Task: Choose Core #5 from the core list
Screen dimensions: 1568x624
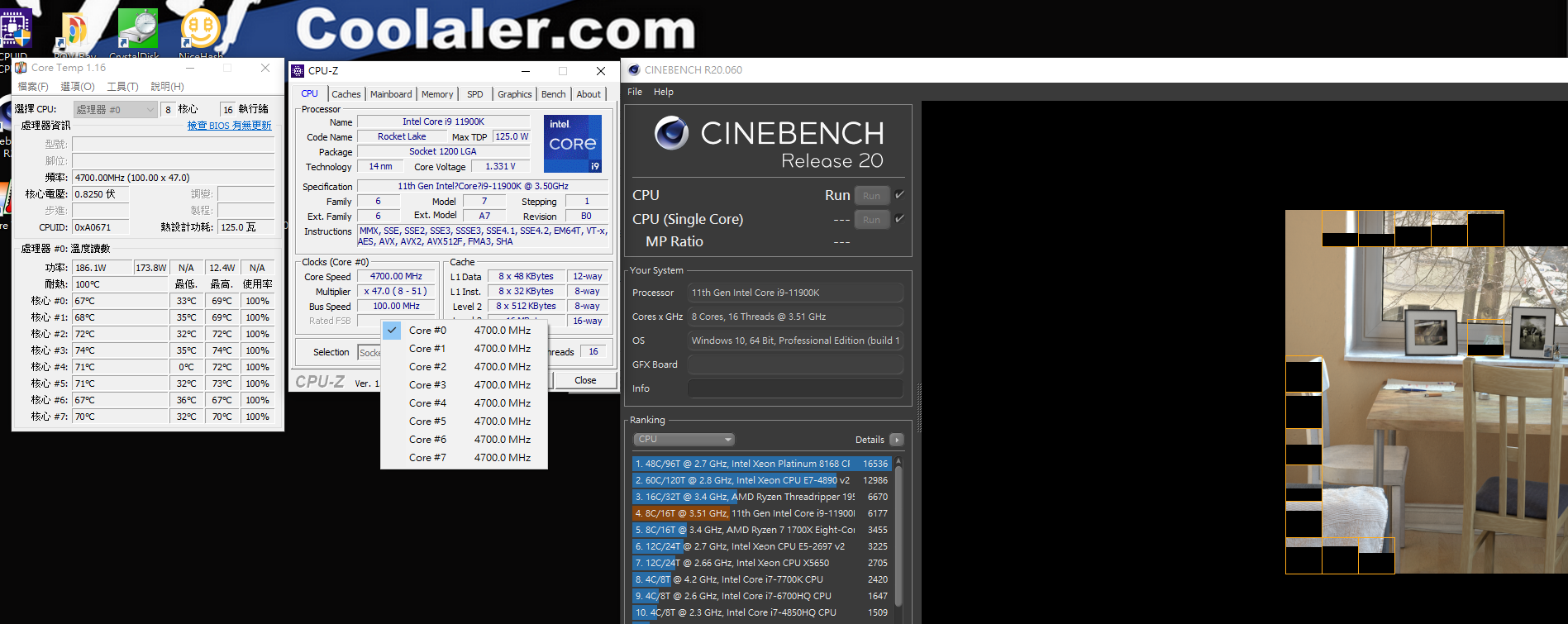Action: point(465,422)
